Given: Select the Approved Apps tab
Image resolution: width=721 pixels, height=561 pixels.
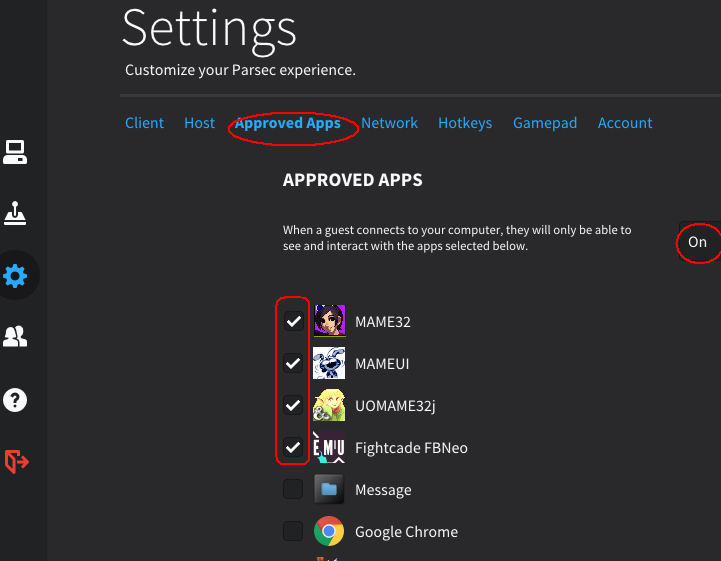Looking at the screenshot, I should [288, 123].
